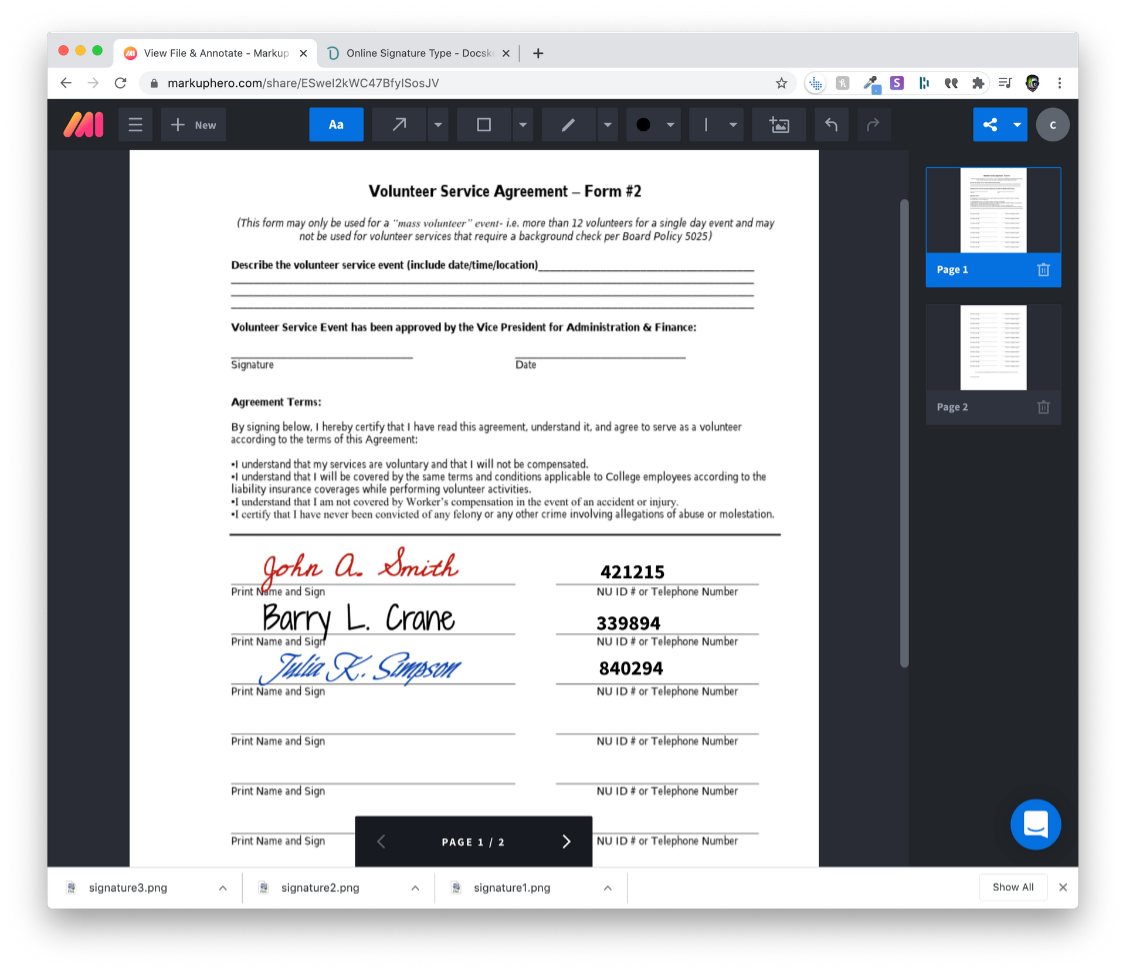Click the blue share button

pos(990,125)
